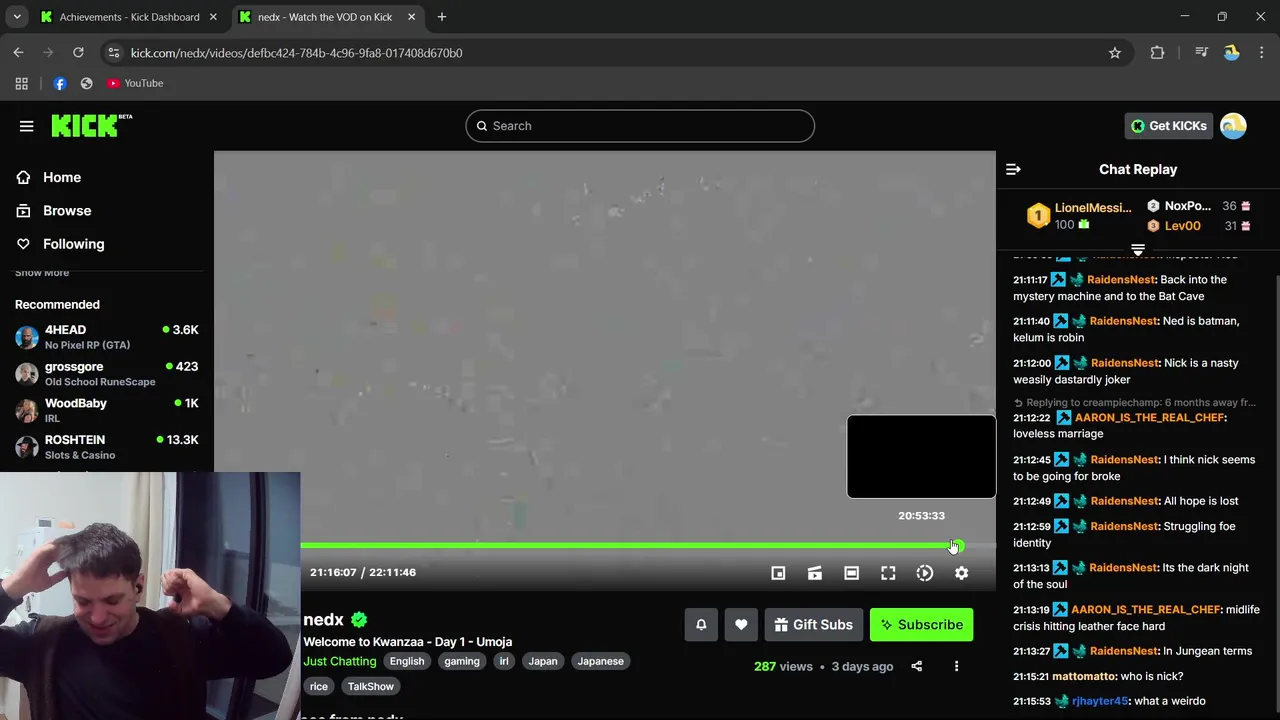Select the Japan tag
Image resolution: width=1280 pixels, height=720 pixels.
pyautogui.click(x=543, y=661)
